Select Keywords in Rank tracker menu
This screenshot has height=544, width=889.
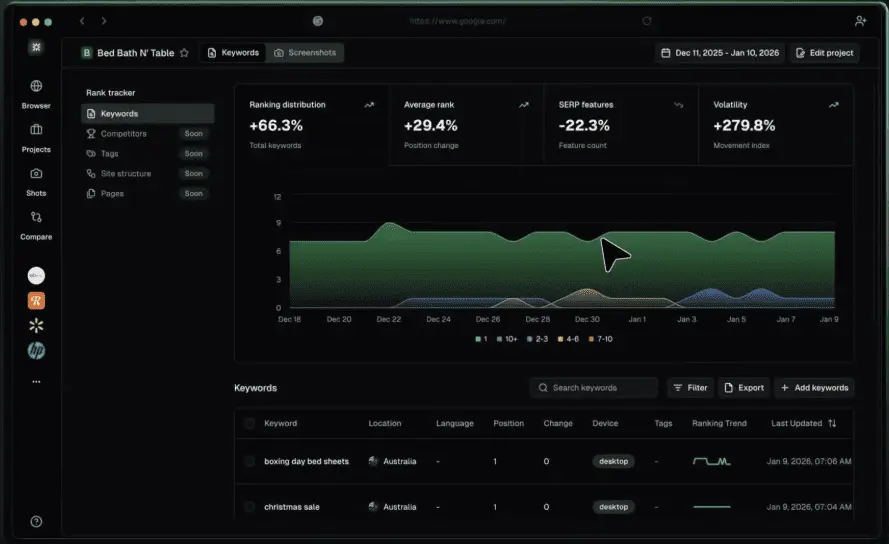[x=147, y=113]
